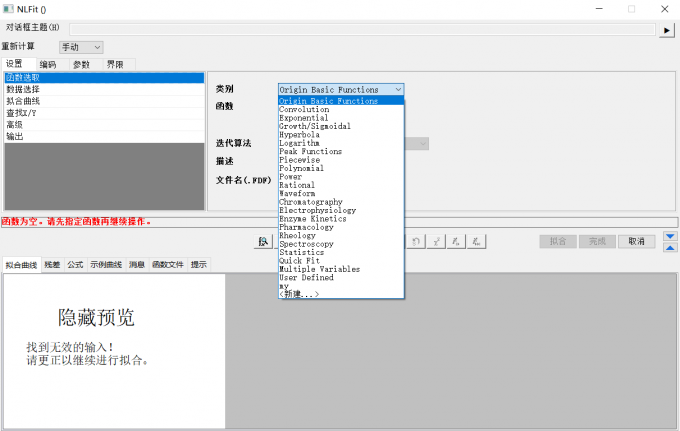Open the 消息 tab
This screenshot has width=680, height=431.
(137, 264)
